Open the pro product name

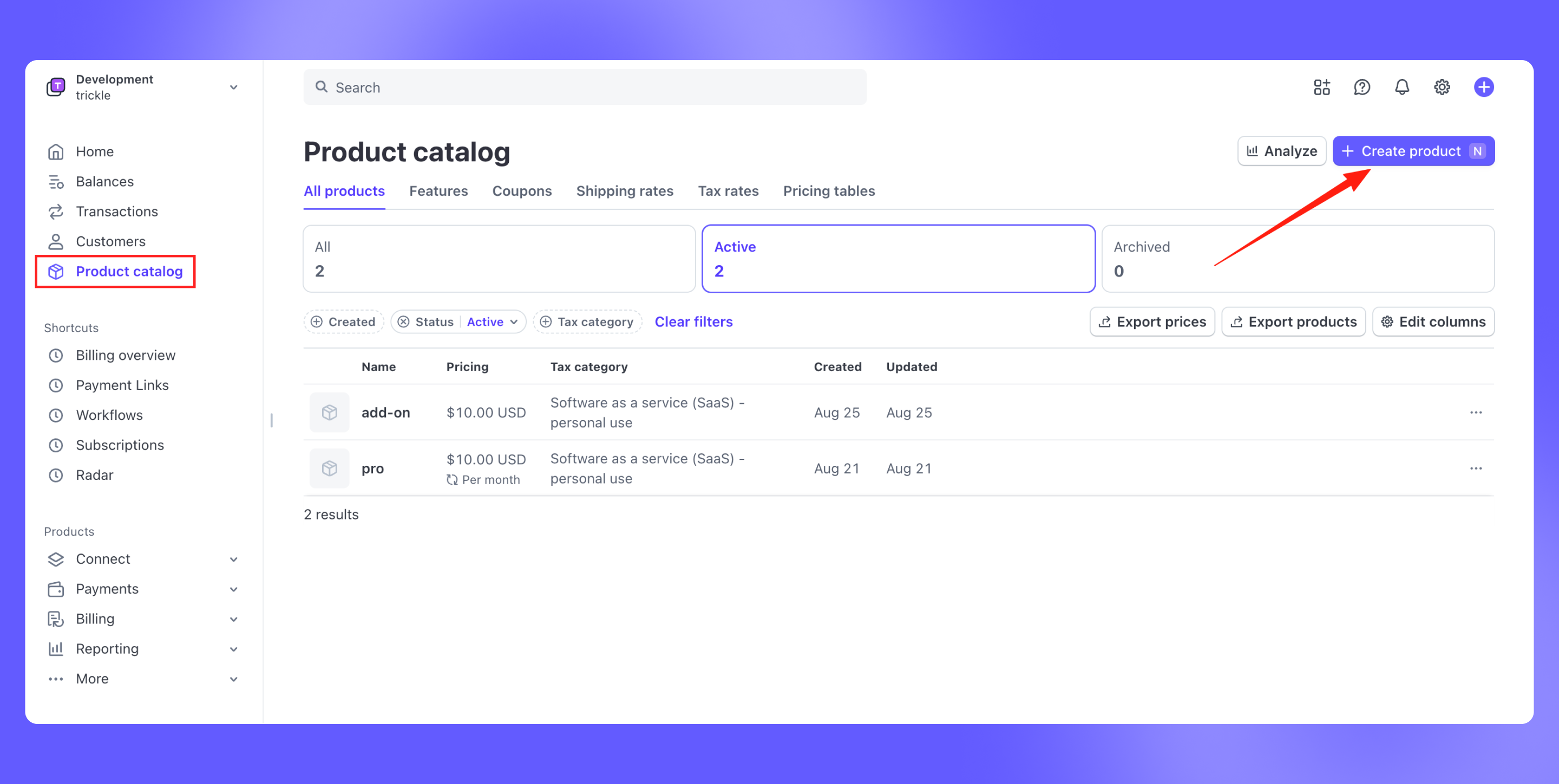(372, 469)
